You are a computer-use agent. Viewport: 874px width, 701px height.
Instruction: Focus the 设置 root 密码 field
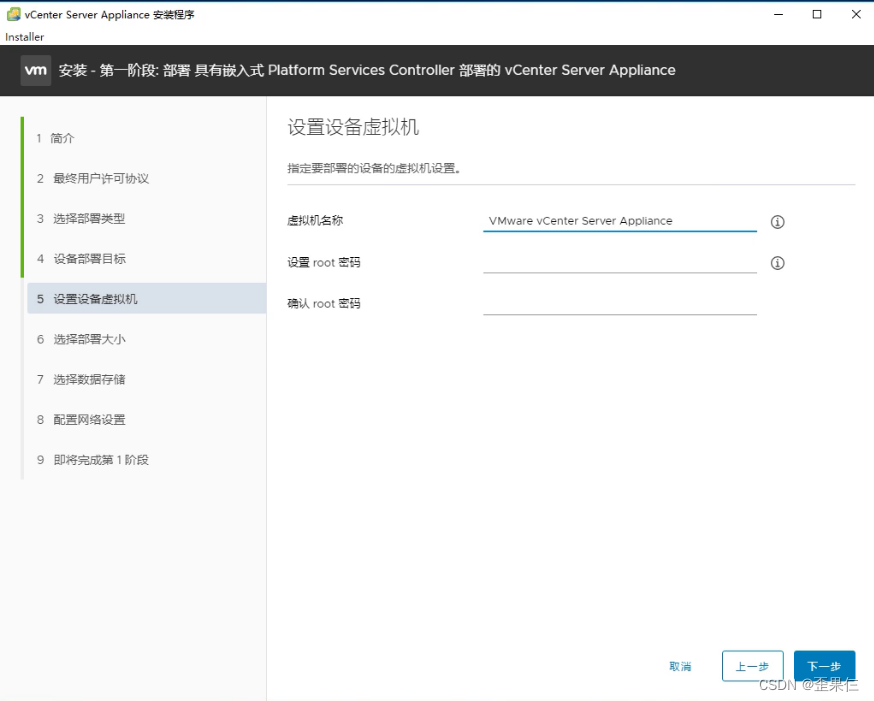[620, 262]
